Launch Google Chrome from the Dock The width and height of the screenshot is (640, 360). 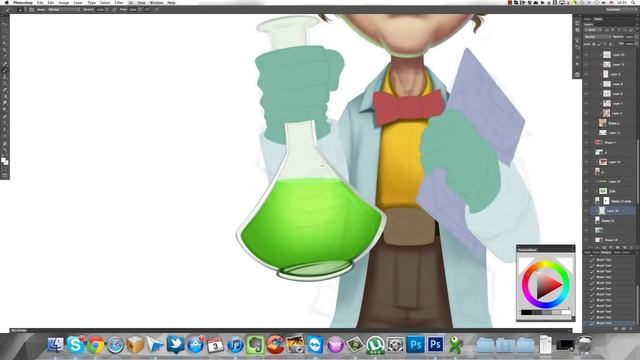point(96,345)
